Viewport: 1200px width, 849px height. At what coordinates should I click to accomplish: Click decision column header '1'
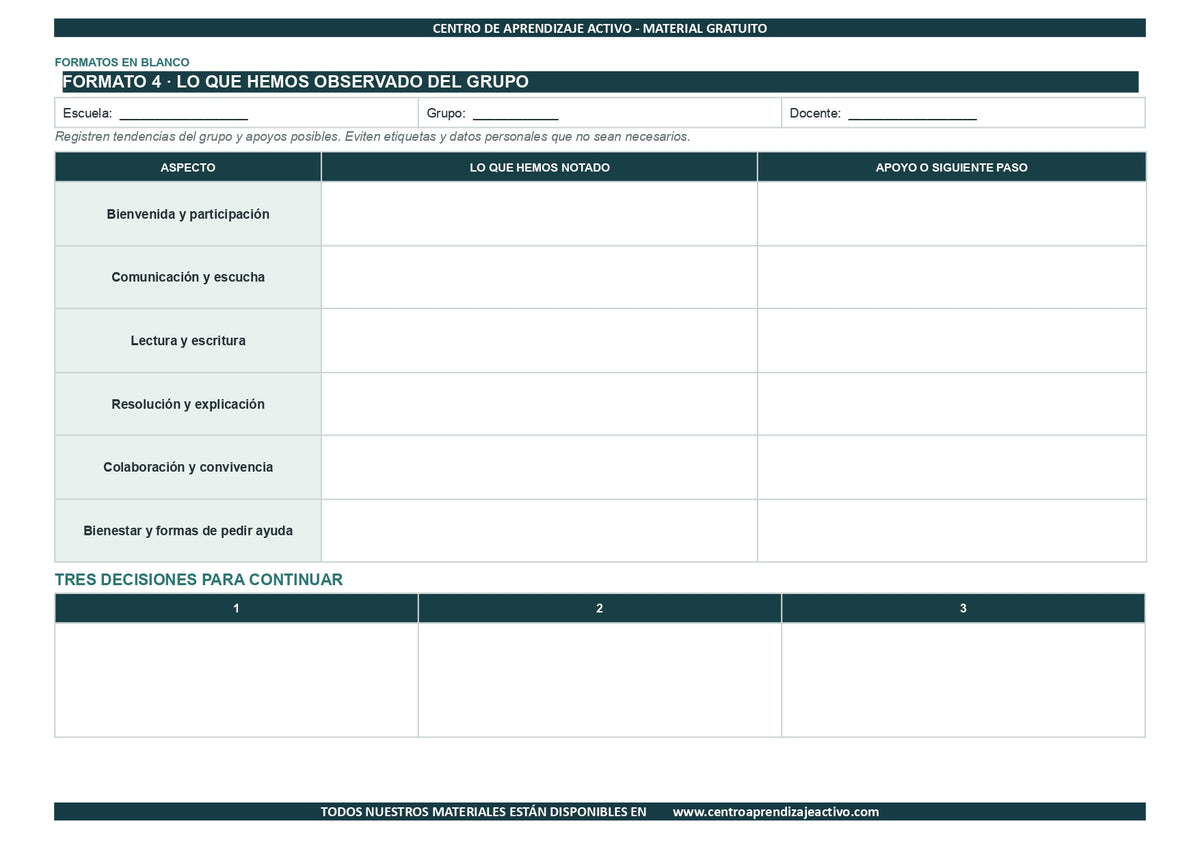click(236, 608)
